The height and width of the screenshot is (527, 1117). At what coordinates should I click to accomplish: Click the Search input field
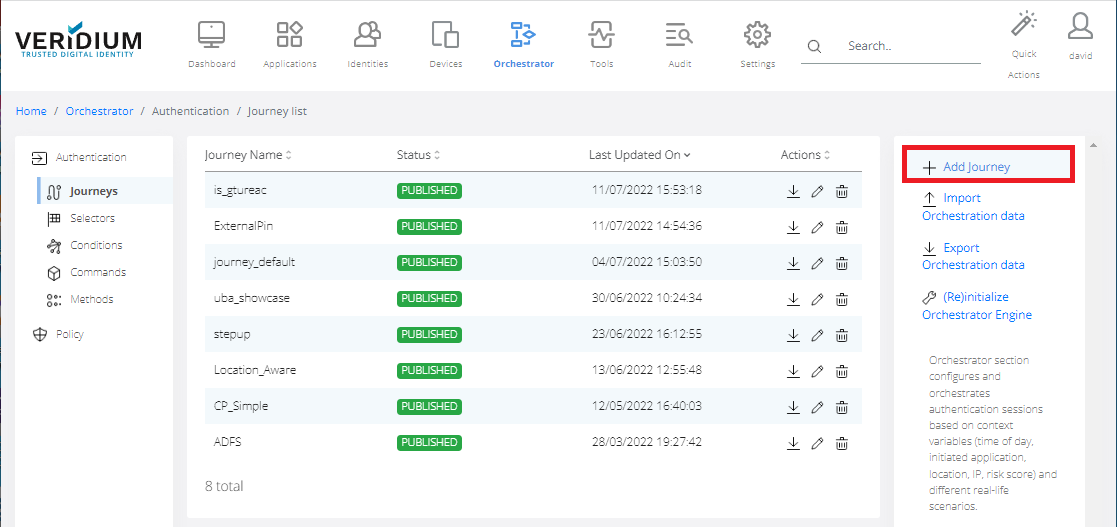pyautogui.click(x=910, y=46)
